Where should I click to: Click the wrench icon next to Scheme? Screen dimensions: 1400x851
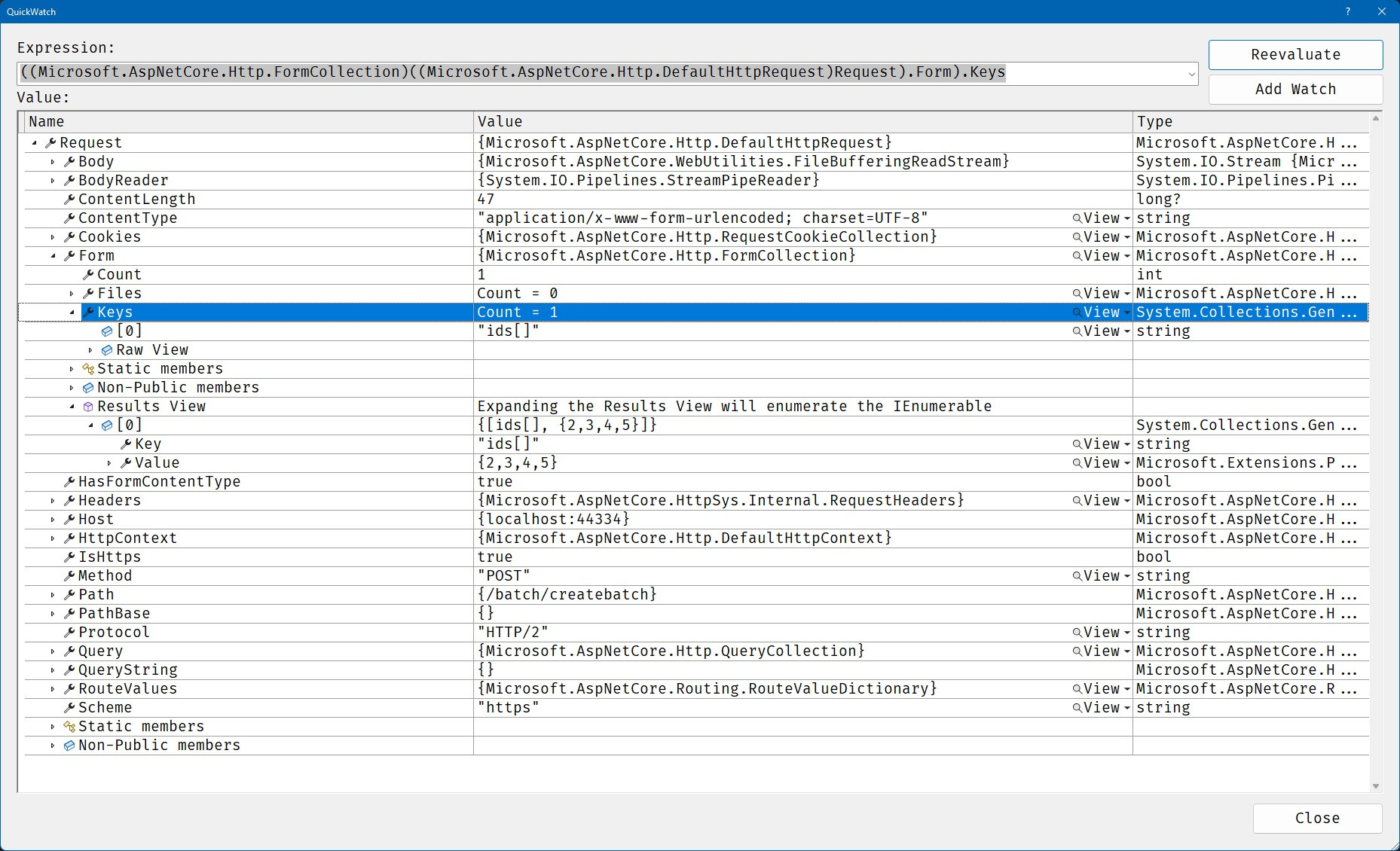pyautogui.click(x=69, y=708)
